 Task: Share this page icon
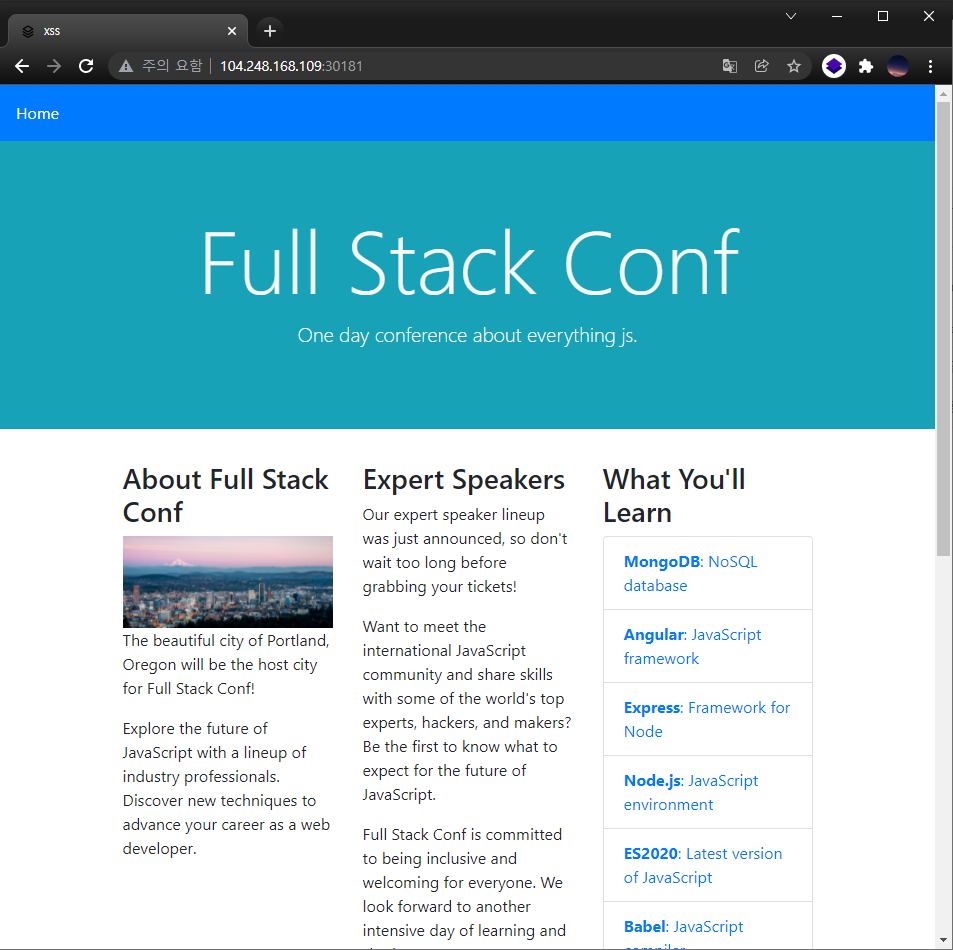pos(762,66)
